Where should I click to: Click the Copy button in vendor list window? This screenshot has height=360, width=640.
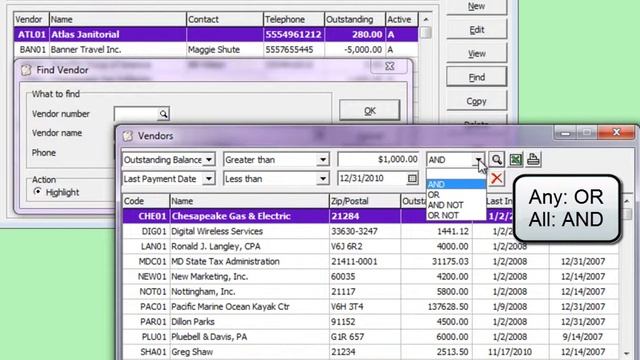click(x=476, y=101)
